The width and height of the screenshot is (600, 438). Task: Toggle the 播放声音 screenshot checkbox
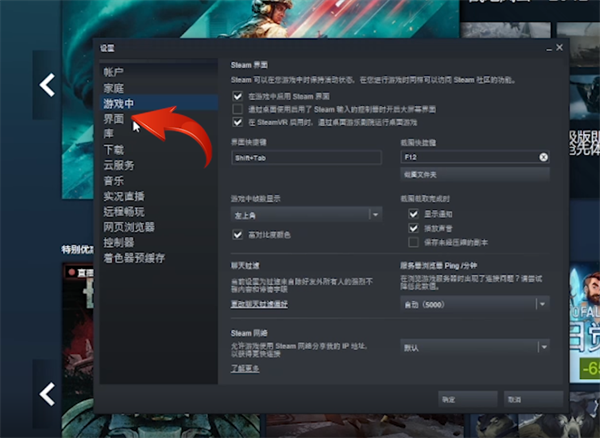pos(413,228)
